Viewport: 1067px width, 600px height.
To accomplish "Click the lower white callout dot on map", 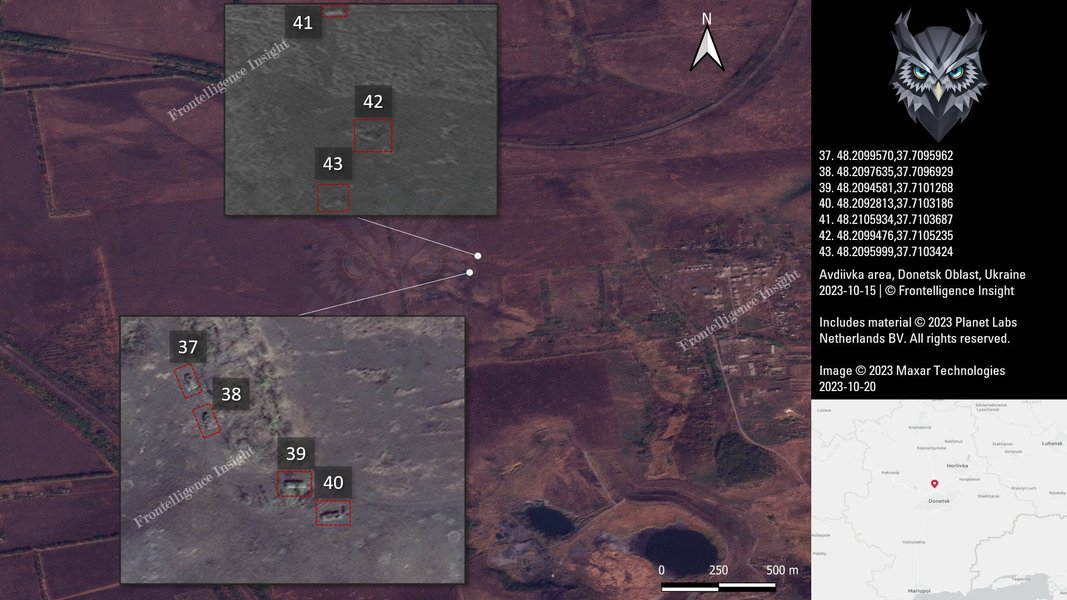I will [469, 272].
